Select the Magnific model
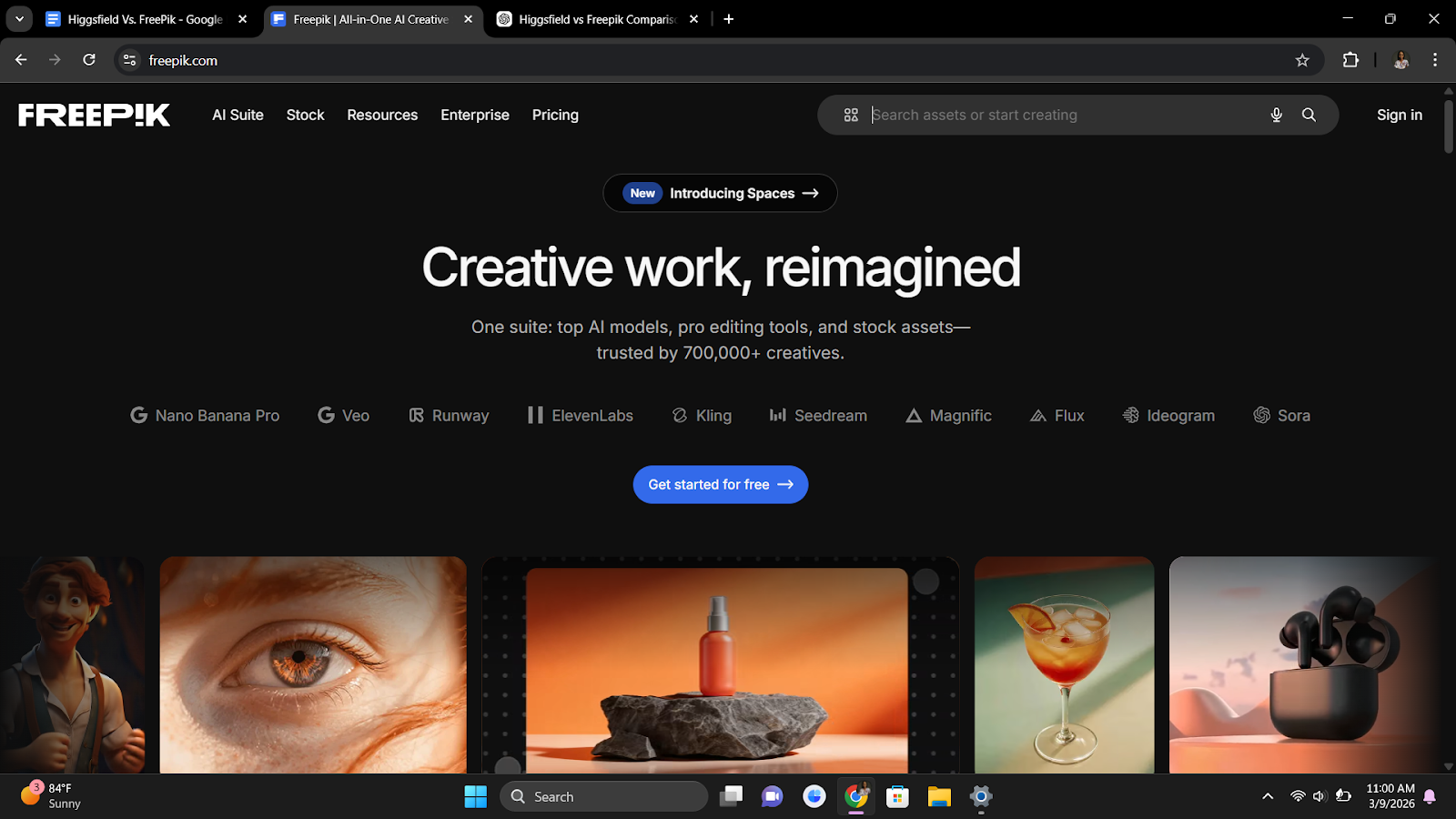Image resolution: width=1456 pixels, height=819 pixels. coord(948,415)
